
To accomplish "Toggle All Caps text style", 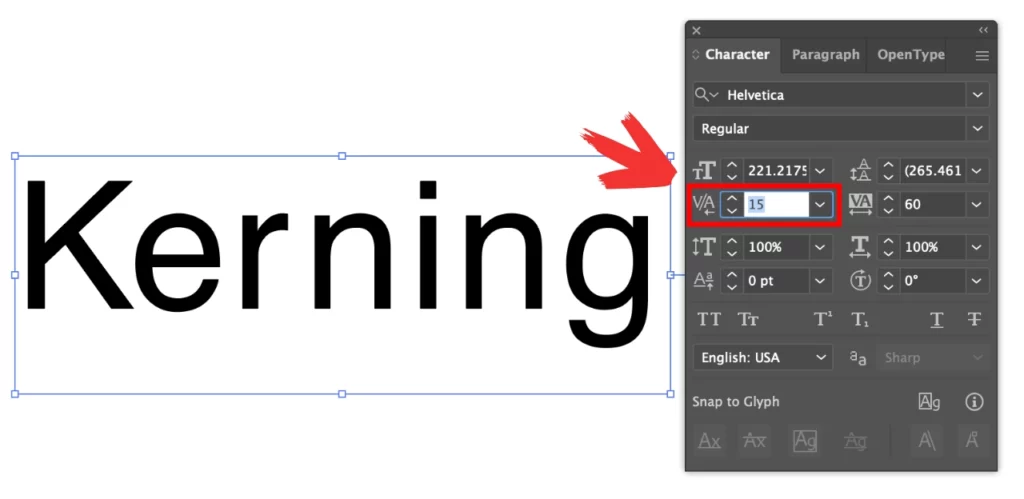I will click(709, 320).
